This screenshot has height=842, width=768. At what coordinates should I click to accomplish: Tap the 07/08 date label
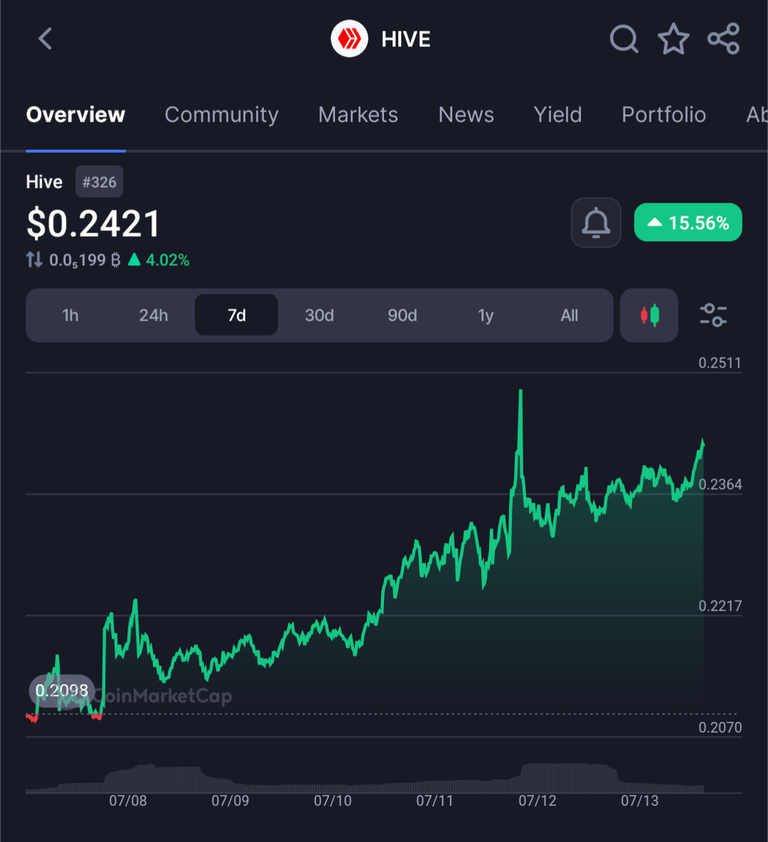[128, 801]
